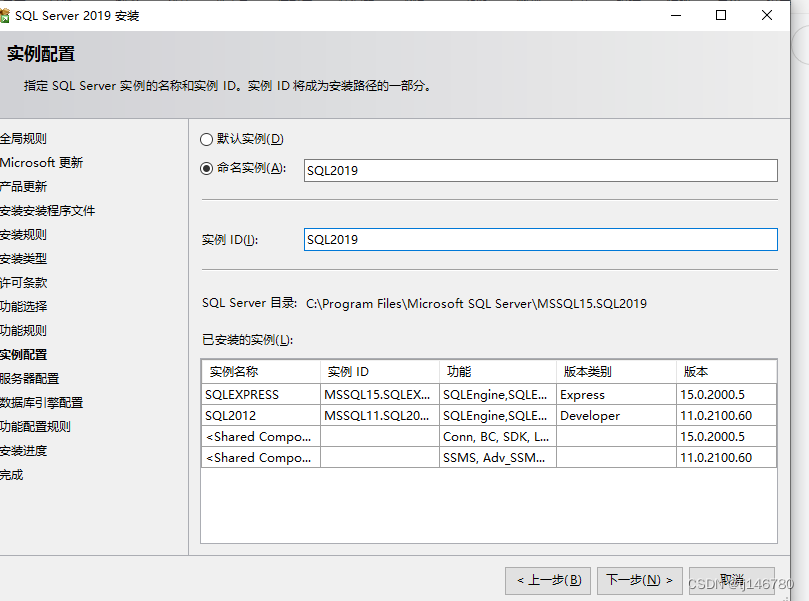Proceed with the 下一步(N) button
The width and height of the screenshot is (809, 601).
tap(640, 580)
